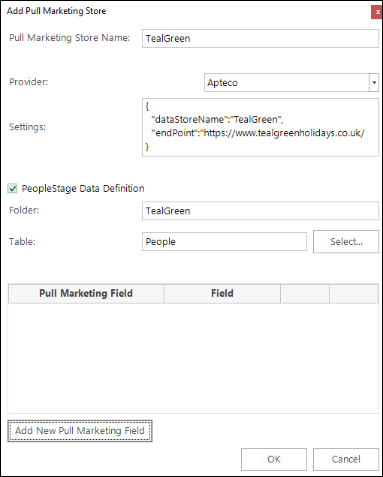Click the Field column header

[222, 293]
